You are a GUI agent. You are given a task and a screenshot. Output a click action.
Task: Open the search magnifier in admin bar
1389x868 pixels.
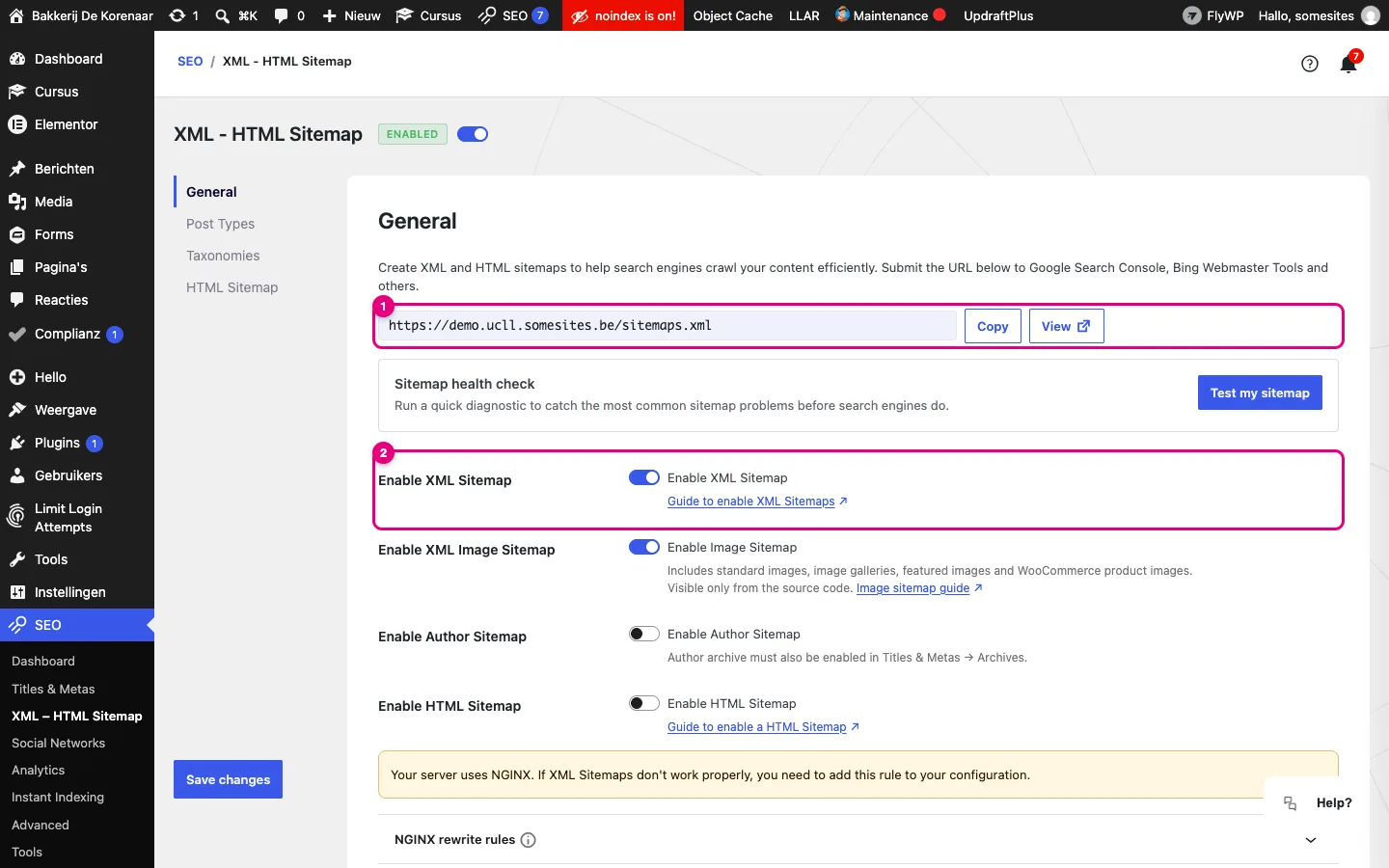[223, 15]
